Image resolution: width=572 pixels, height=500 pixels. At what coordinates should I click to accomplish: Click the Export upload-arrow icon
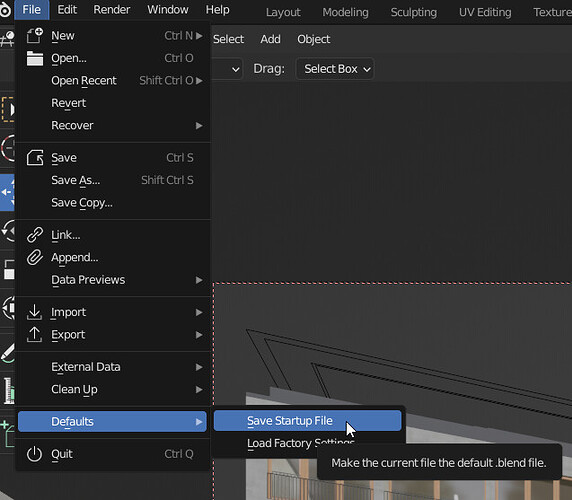pos(35,334)
